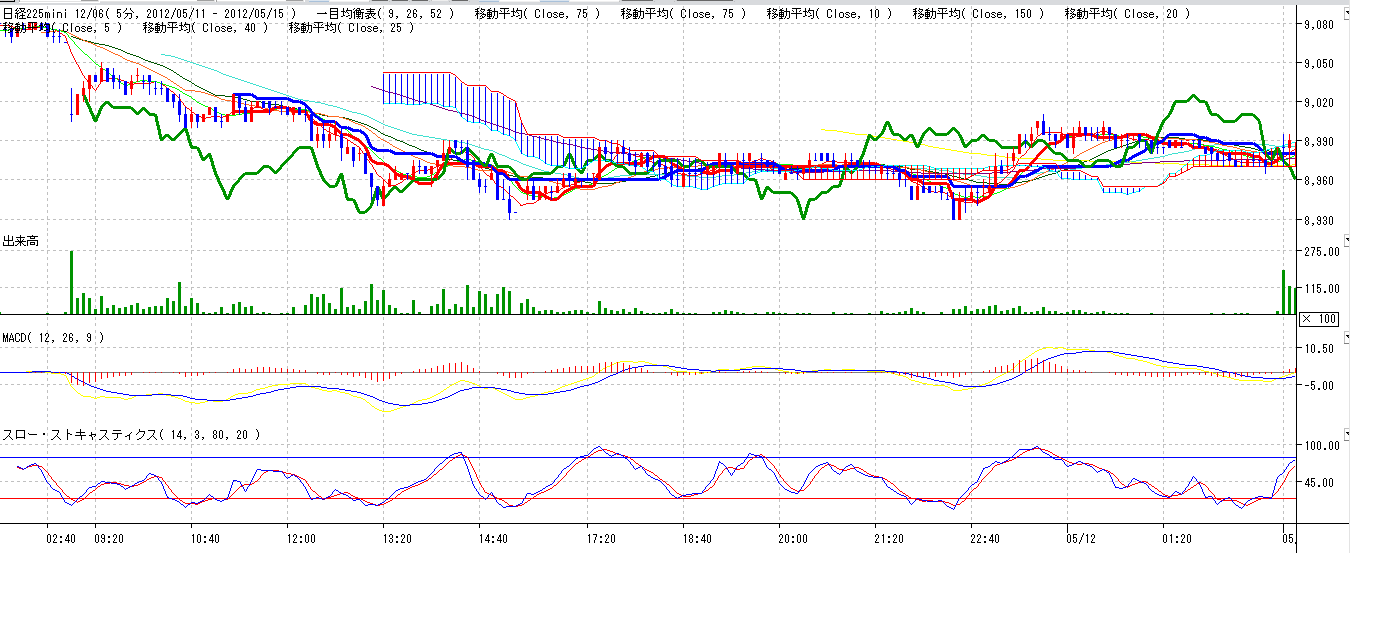Click the 22:40 time axis marker
The width and height of the screenshot is (1376, 620).
tap(984, 539)
